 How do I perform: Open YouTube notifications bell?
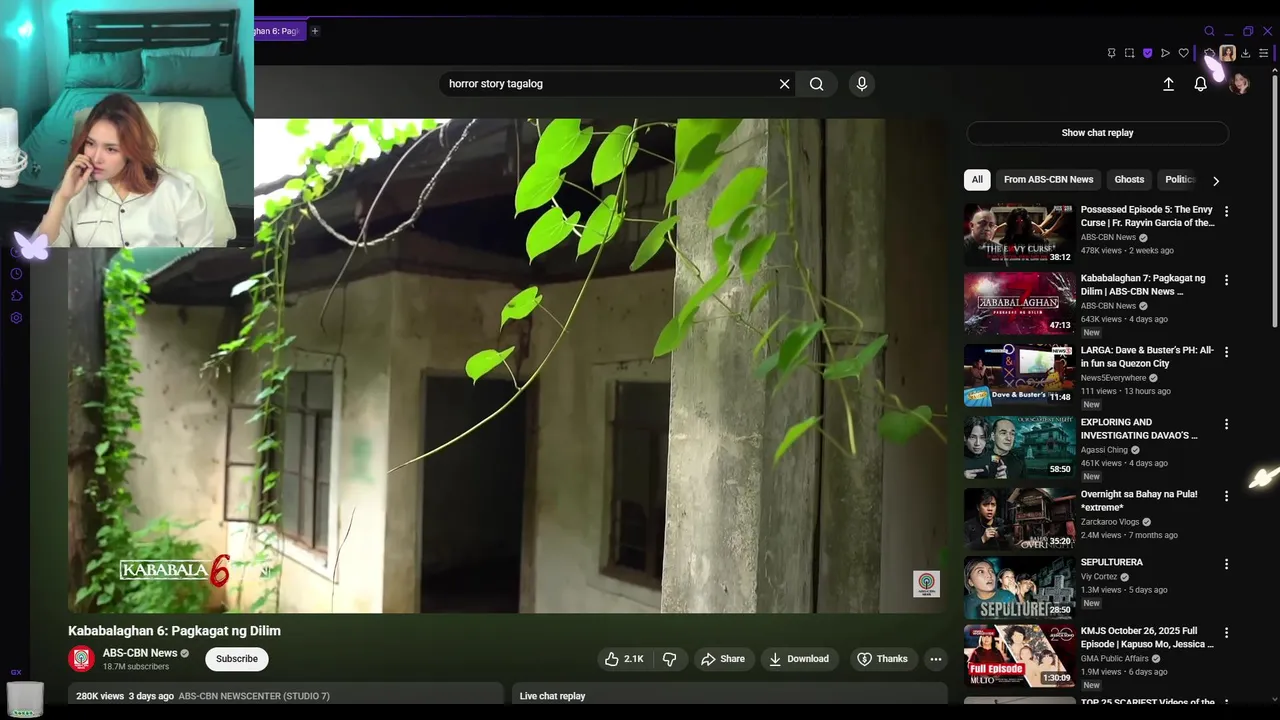1200,84
